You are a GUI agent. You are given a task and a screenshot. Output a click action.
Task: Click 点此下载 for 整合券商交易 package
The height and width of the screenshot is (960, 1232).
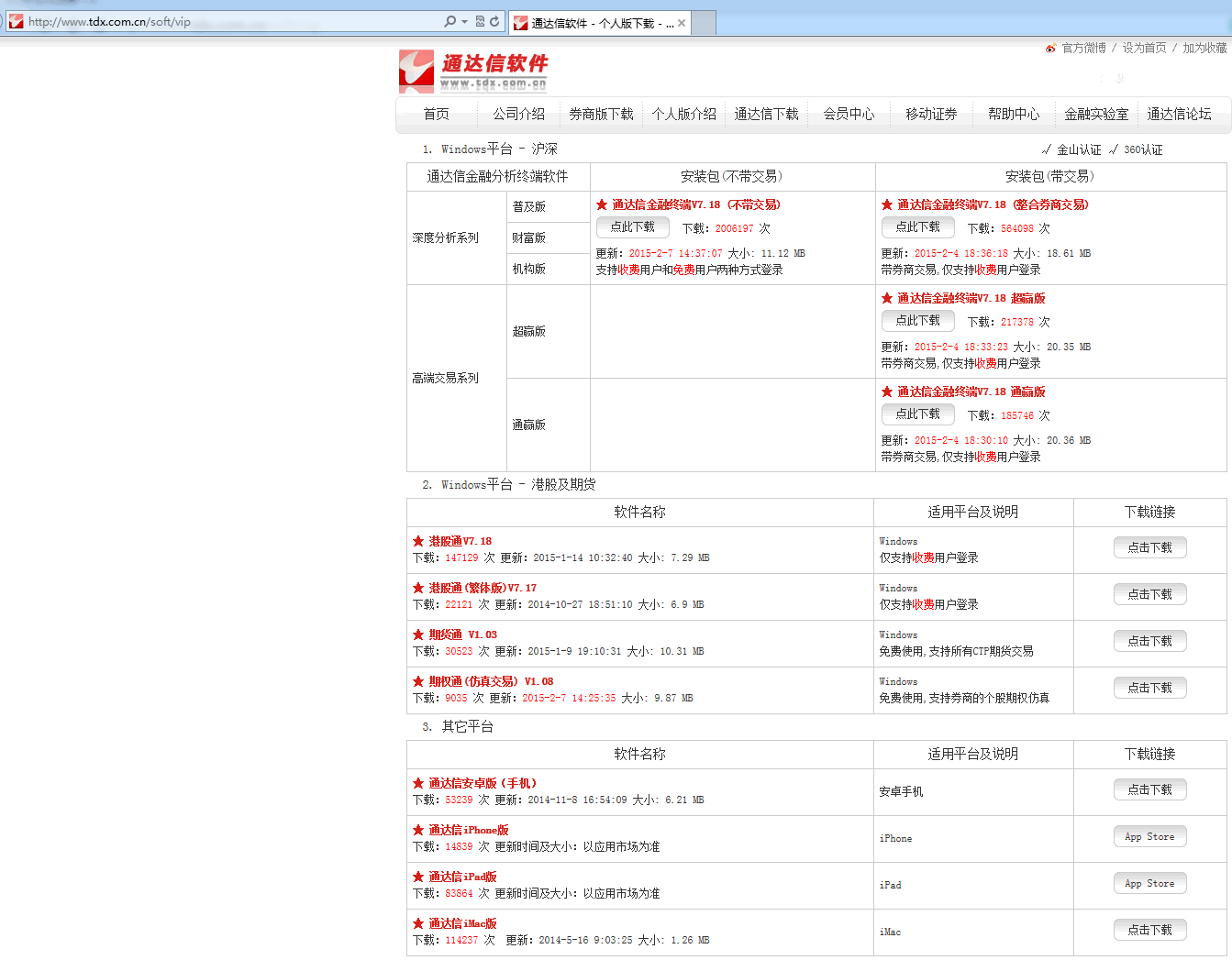tap(918, 226)
